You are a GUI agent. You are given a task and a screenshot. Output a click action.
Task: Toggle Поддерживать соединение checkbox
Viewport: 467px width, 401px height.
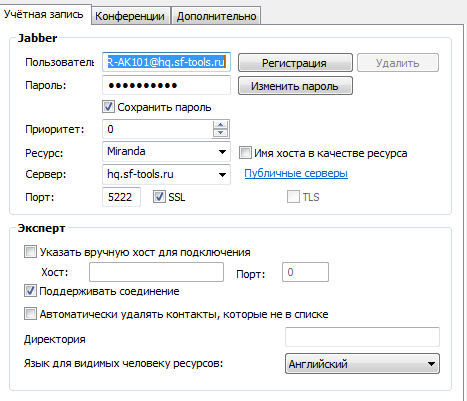(x=30, y=291)
